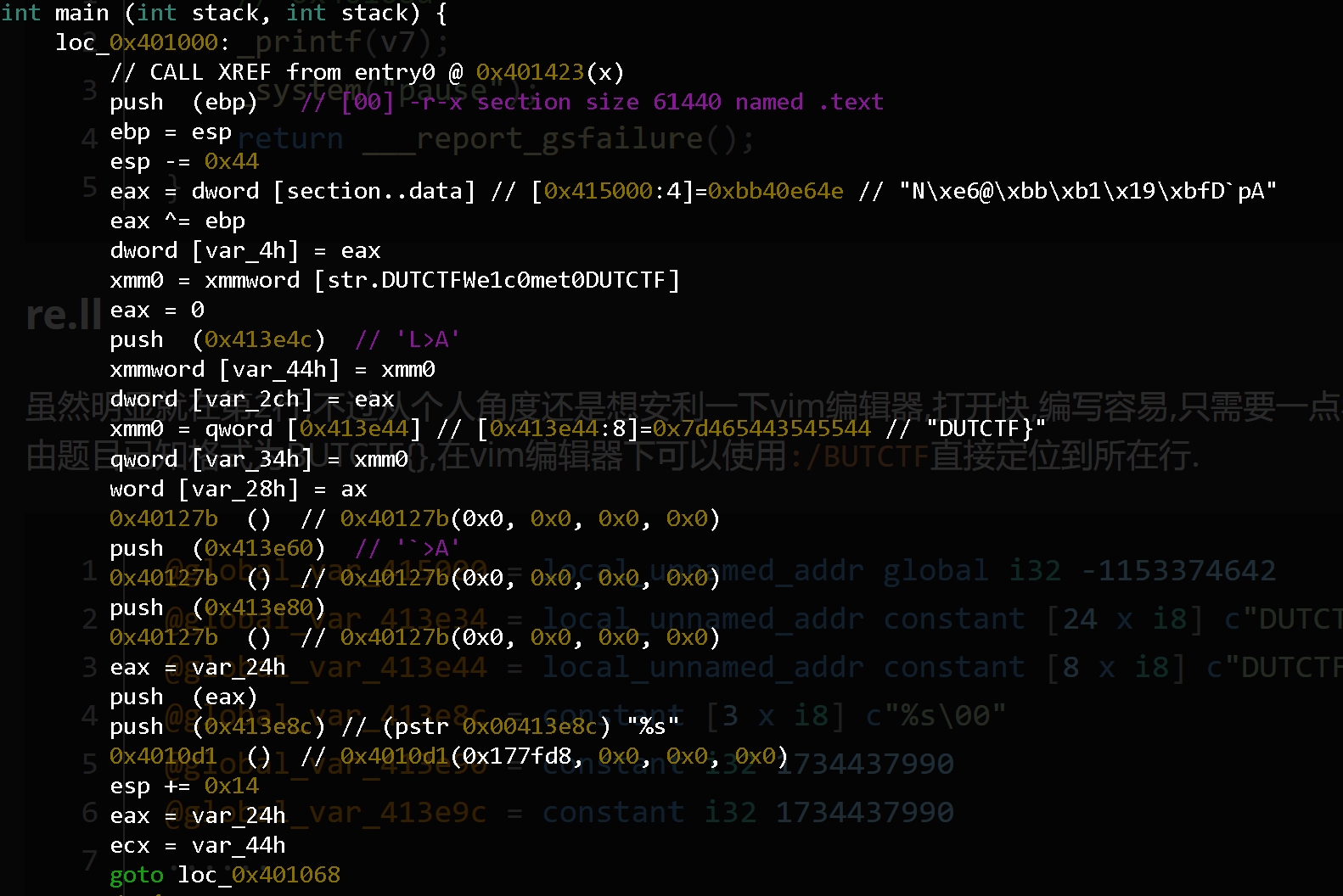Screen dimensions: 1343x896
Task: Select the 0x44 value in esp subtraction
Action: click(x=231, y=162)
